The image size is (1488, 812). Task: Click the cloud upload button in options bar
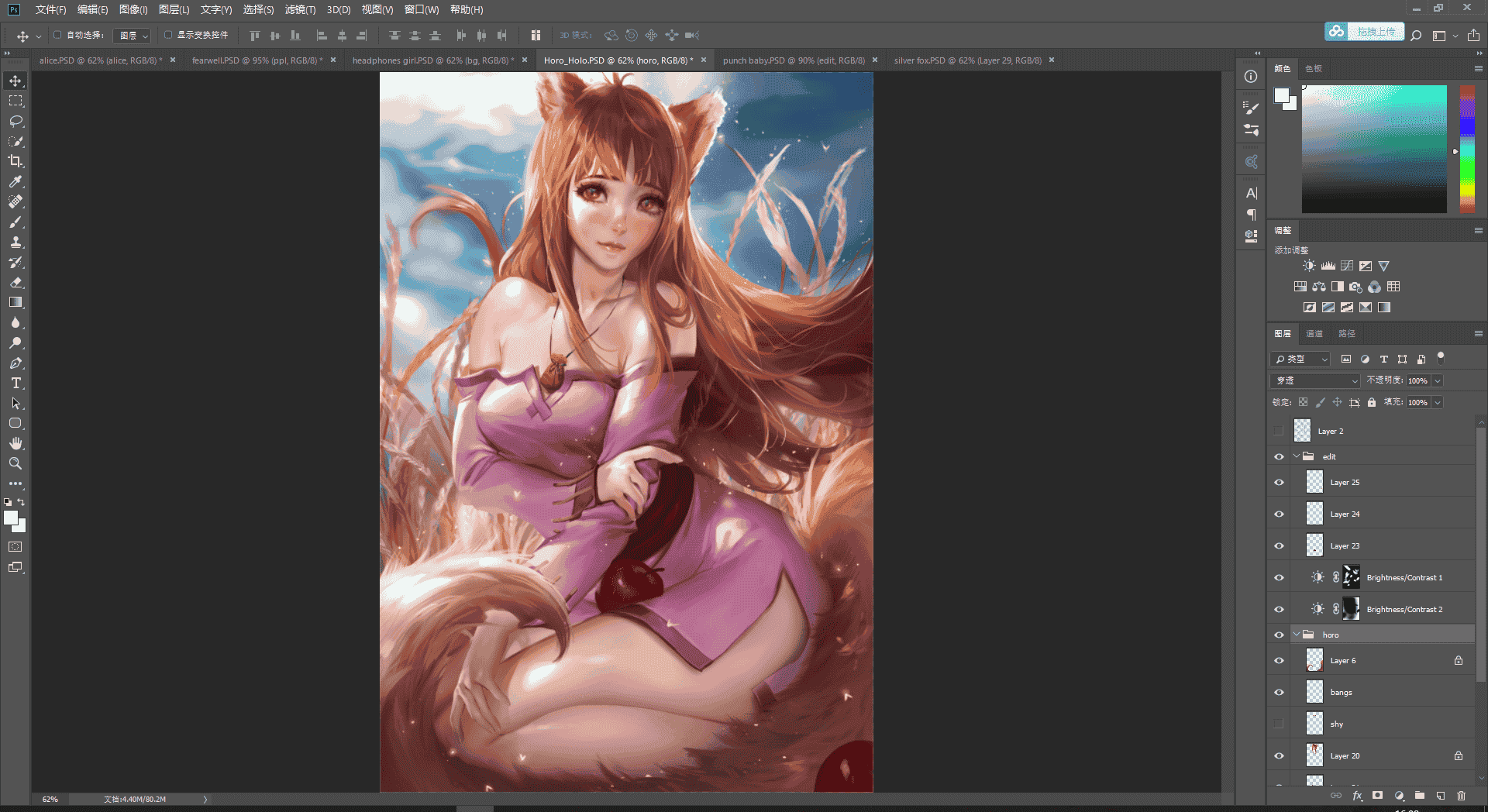1364,32
